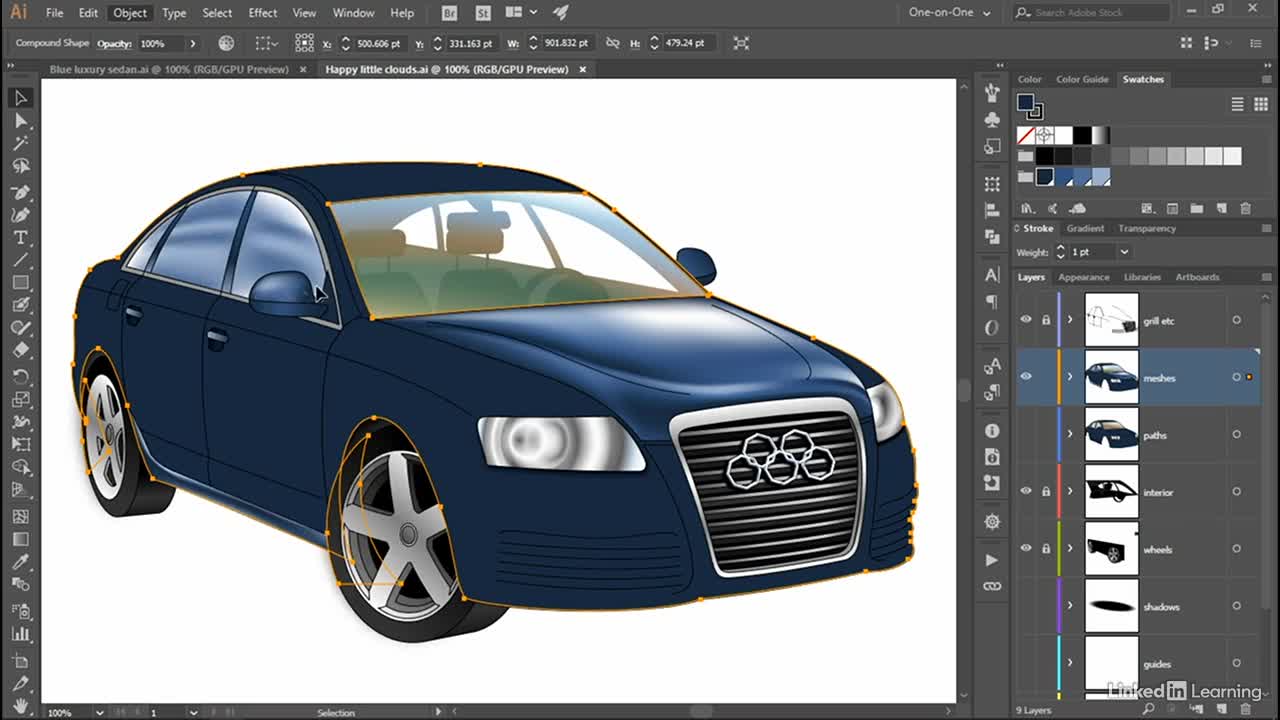Open the One-on-One workspace switcher
1280x720 pixels.
(x=950, y=13)
